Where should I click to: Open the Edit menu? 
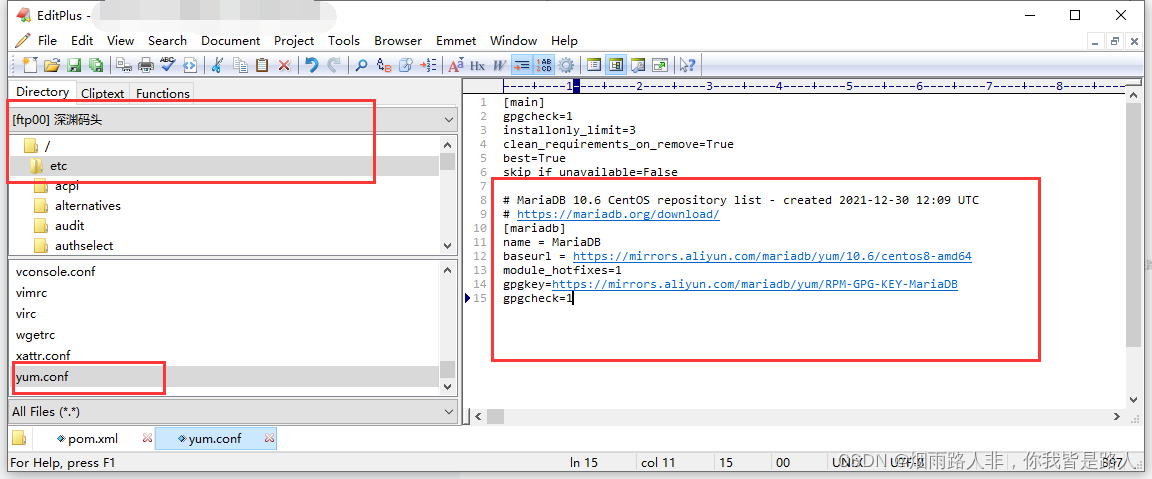[82, 40]
